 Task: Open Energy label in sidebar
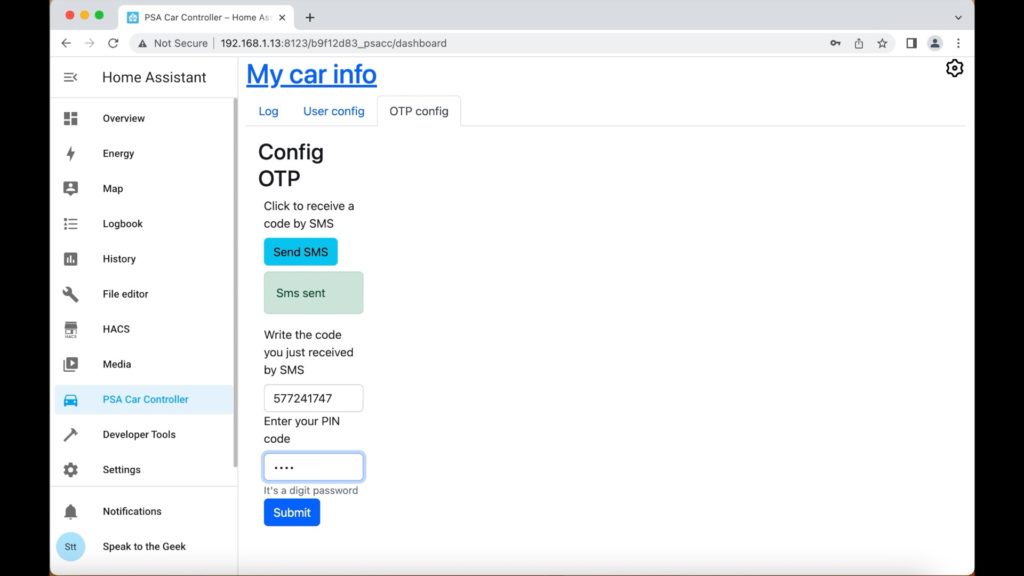[118, 153]
